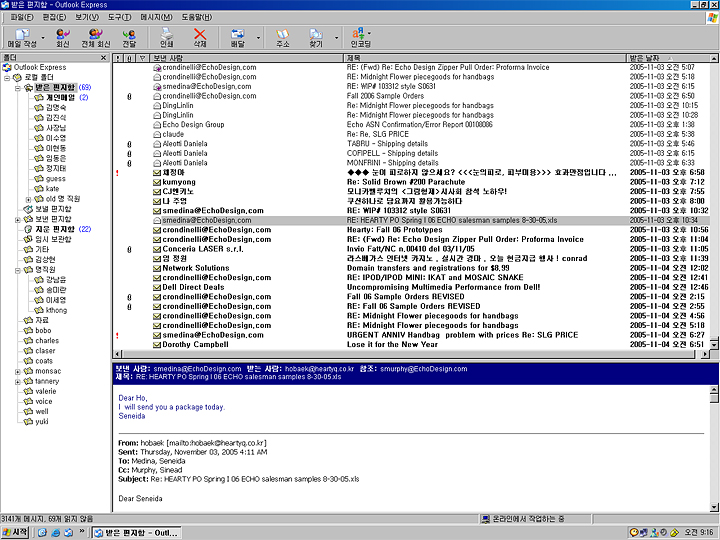Select message from Network Solutions
This screenshot has width=720, height=540.
[x=411, y=268]
